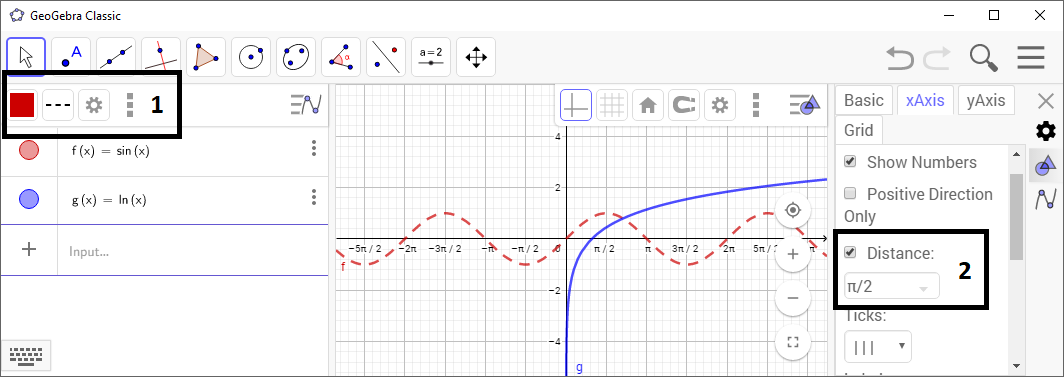Image resolution: width=1064 pixels, height=377 pixels.
Task: Select the Polygon tool
Action: click(206, 57)
